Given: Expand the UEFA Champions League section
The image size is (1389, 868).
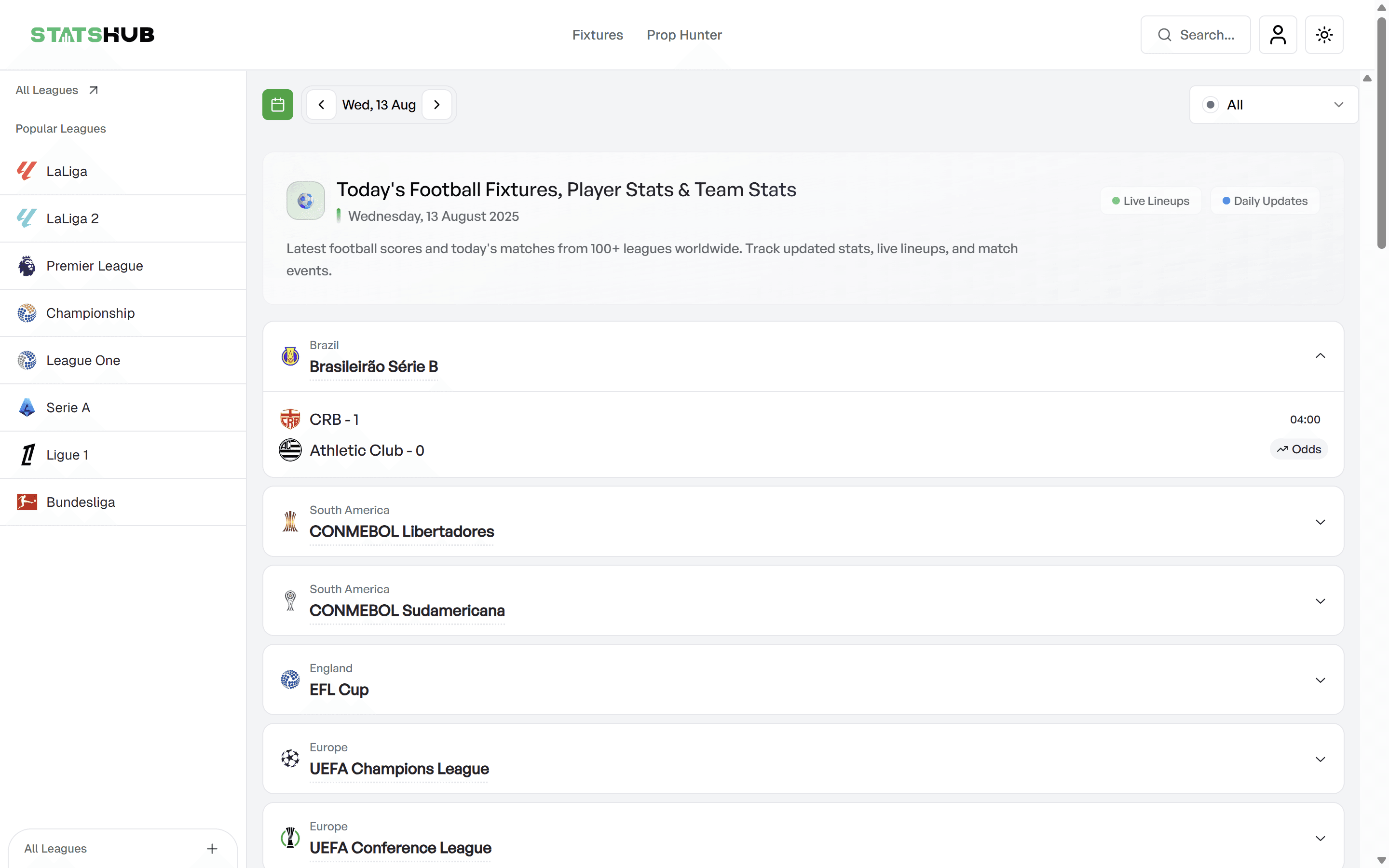Looking at the screenshot, I should (1320, 759).
